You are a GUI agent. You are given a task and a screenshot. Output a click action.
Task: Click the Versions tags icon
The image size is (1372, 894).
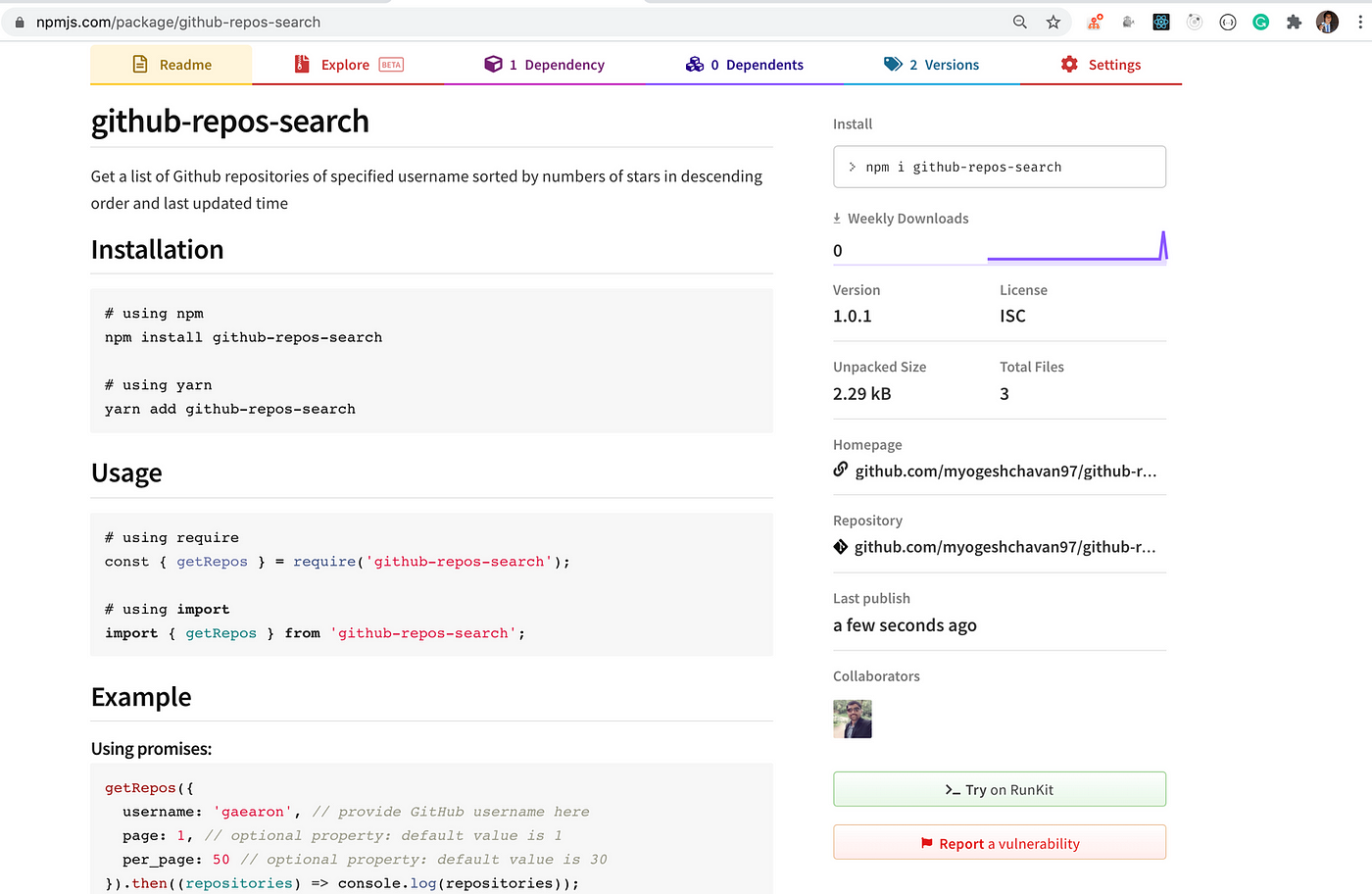coord(893,65)
